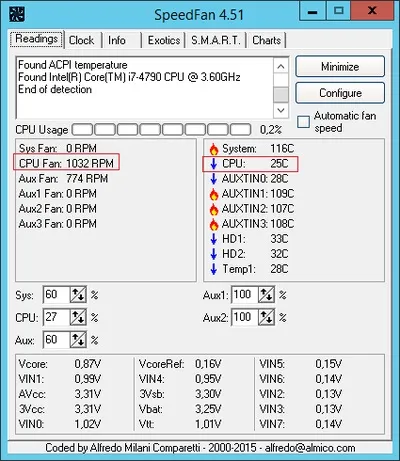Click the detection log scrollbar thumb
This screenshot has height=461, width=400.
[281, 95]
